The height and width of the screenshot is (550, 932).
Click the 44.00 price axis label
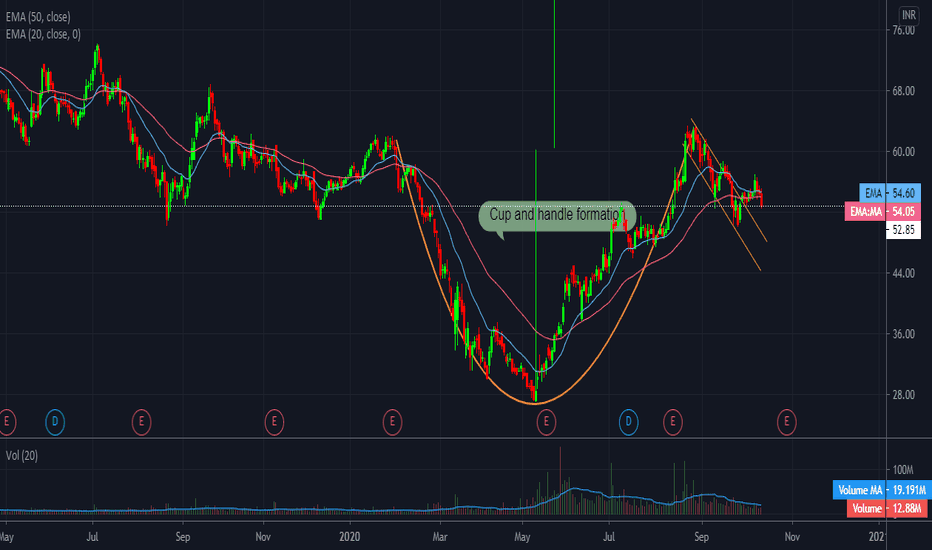point(903,273)
